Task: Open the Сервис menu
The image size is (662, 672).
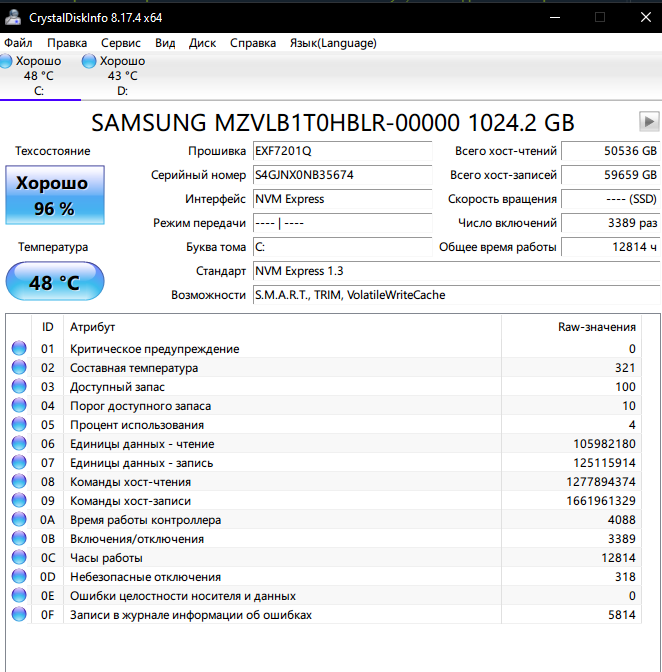Action: (x=120, y=43)
